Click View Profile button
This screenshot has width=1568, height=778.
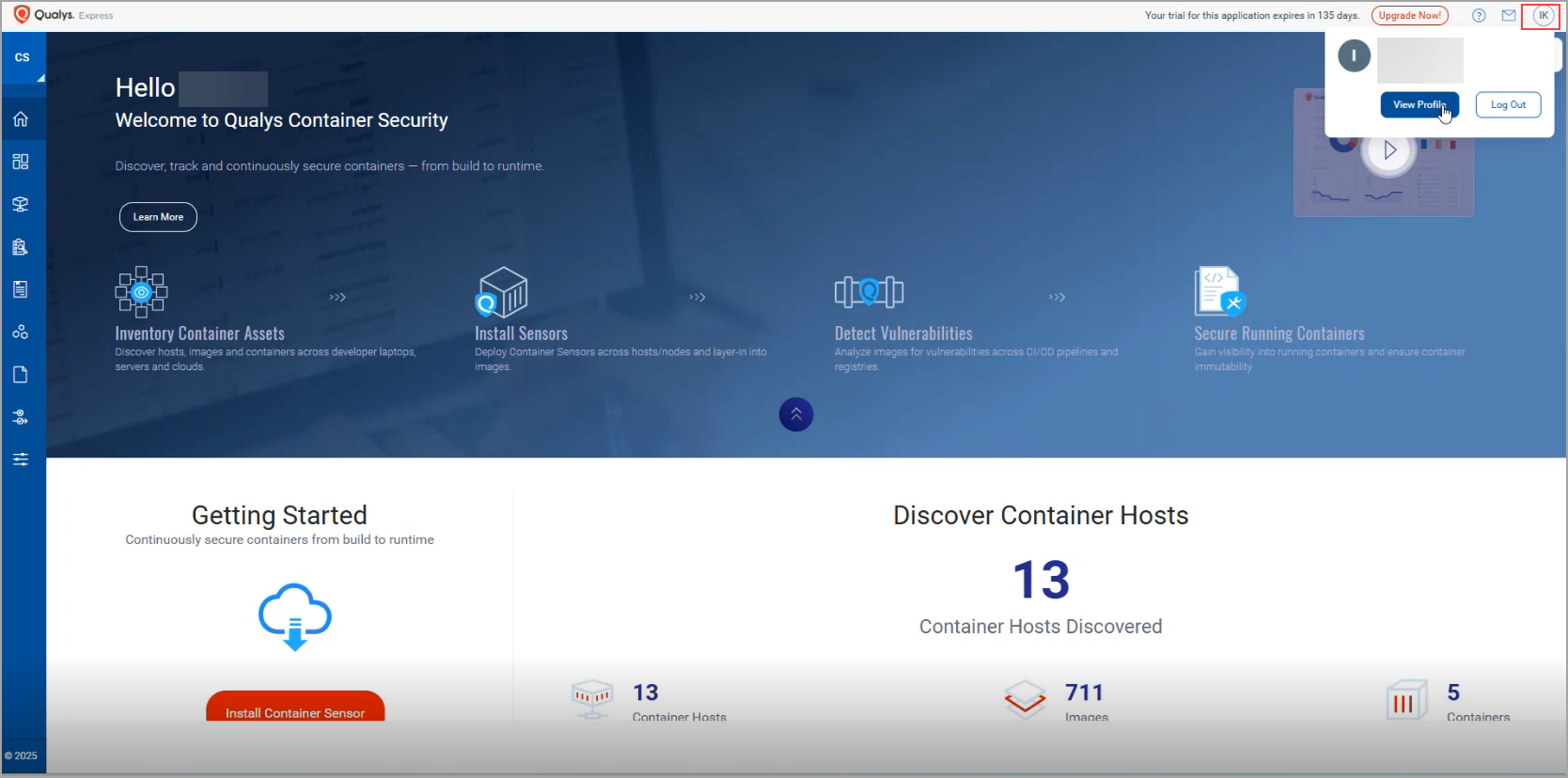tap(1419, 105)
